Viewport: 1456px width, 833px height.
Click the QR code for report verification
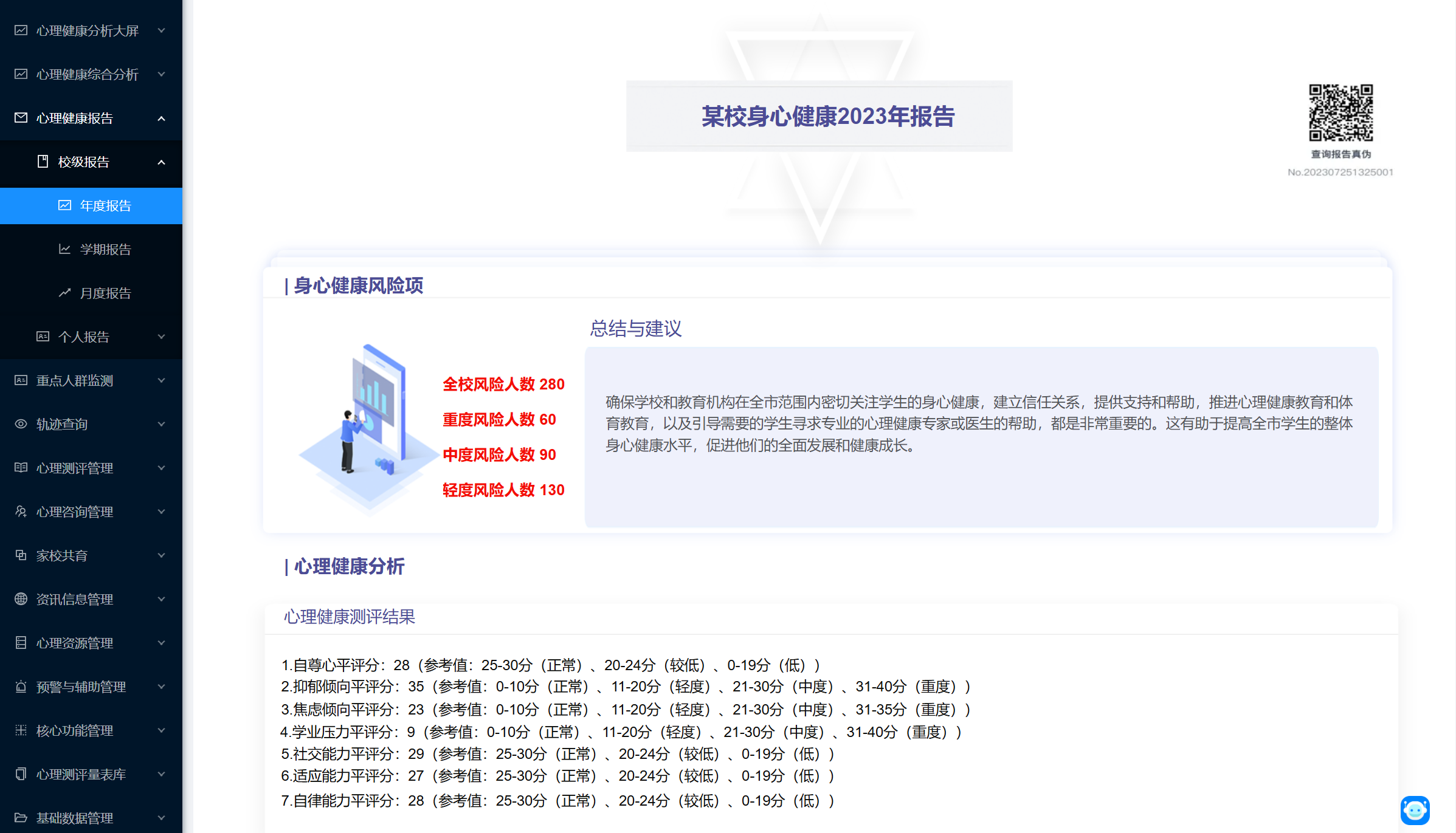[x=1340, y=112]
